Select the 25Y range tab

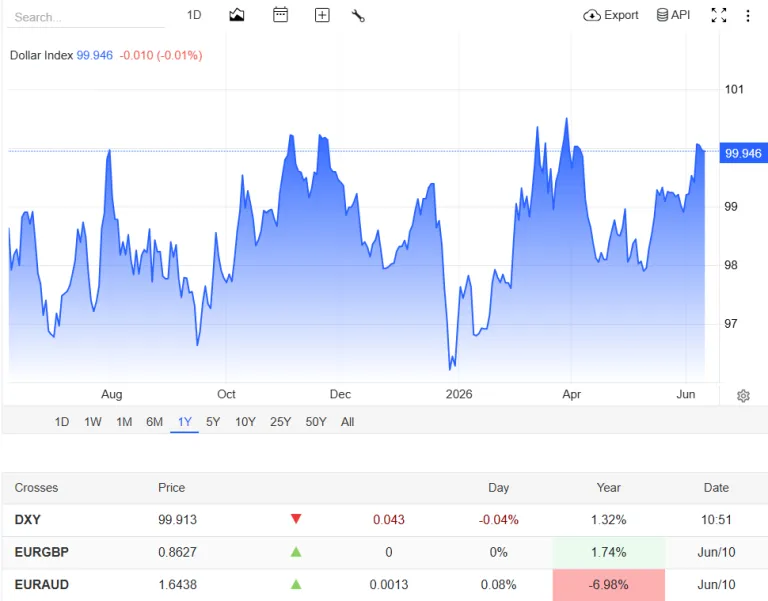click(281, 422)
